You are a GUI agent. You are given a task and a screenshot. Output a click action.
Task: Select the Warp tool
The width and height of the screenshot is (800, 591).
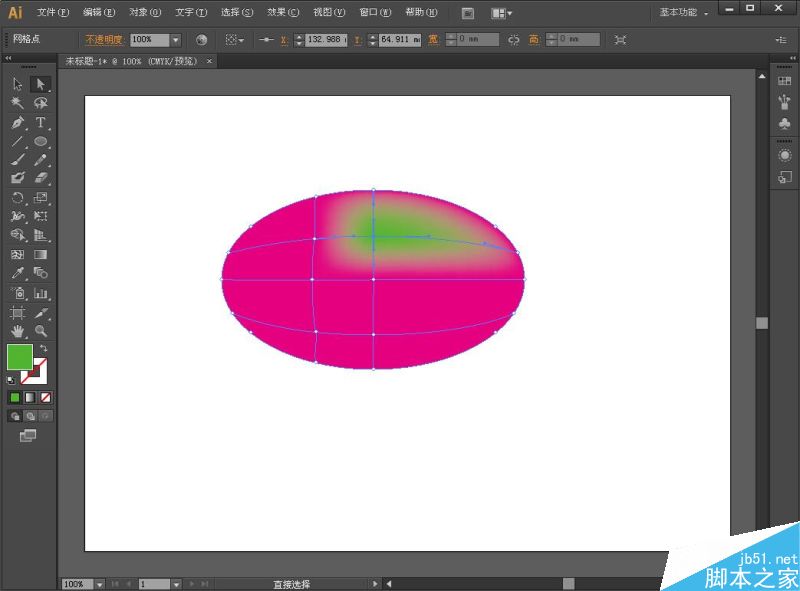tap(17, 216)
